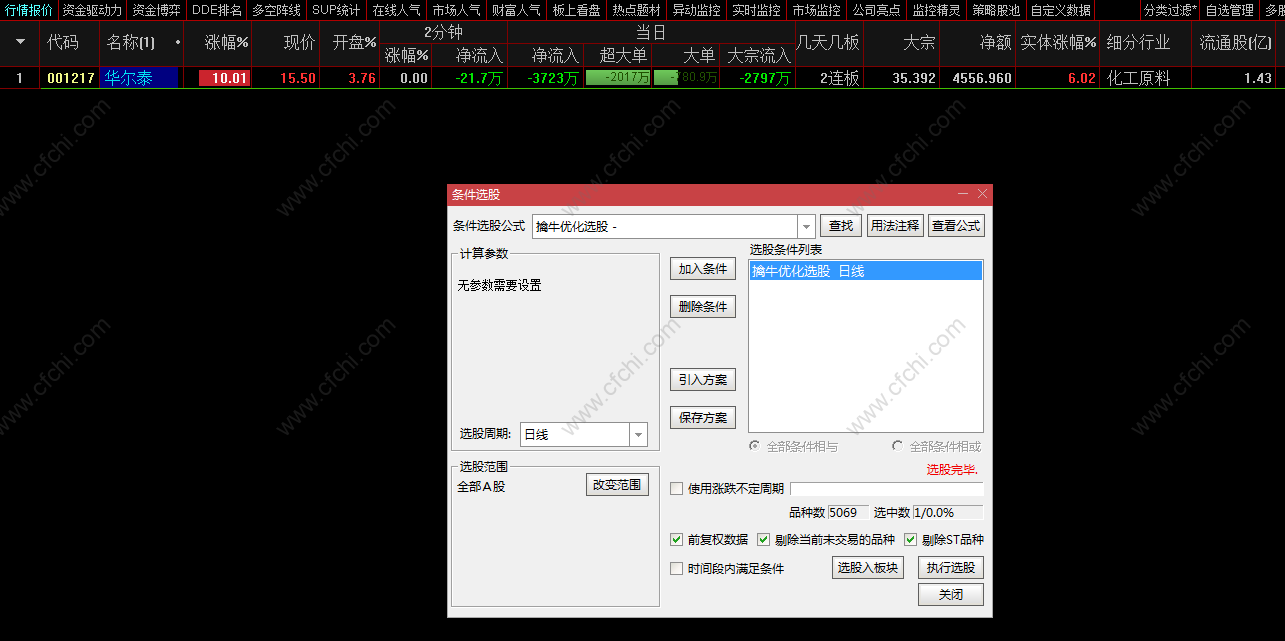Open the table header dropdown triangle
The height and width of the screenshot is (641, 1285).
click(x=20, y=43)
